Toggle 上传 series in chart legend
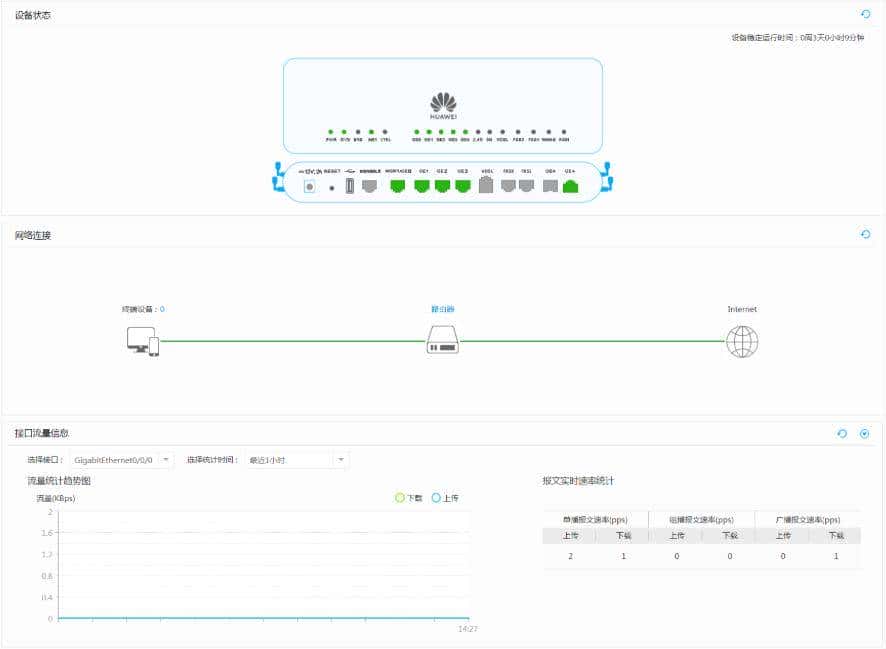Viewport: 886px width, 649px height. [x=445, y=497]
